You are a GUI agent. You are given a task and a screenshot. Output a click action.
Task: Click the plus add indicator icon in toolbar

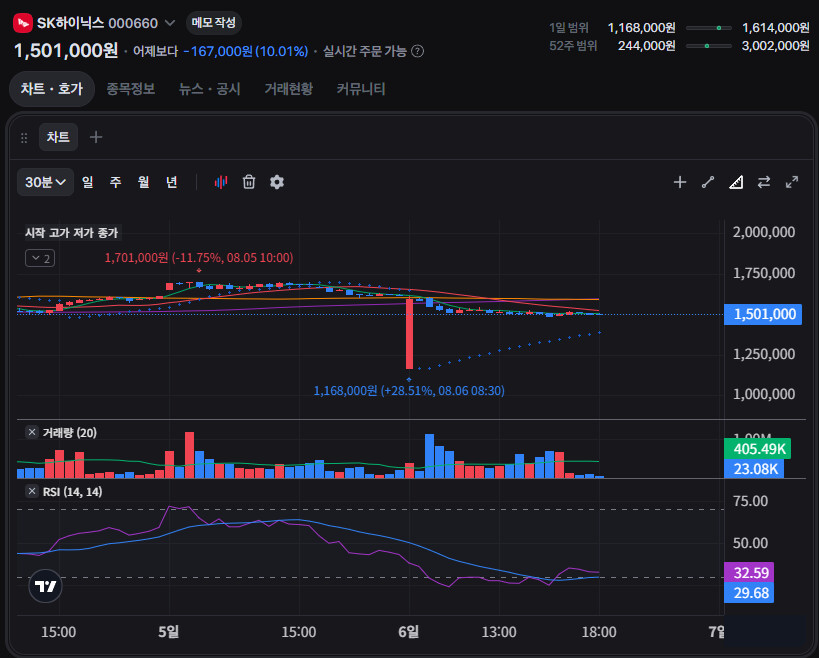[x=680, y=182]
